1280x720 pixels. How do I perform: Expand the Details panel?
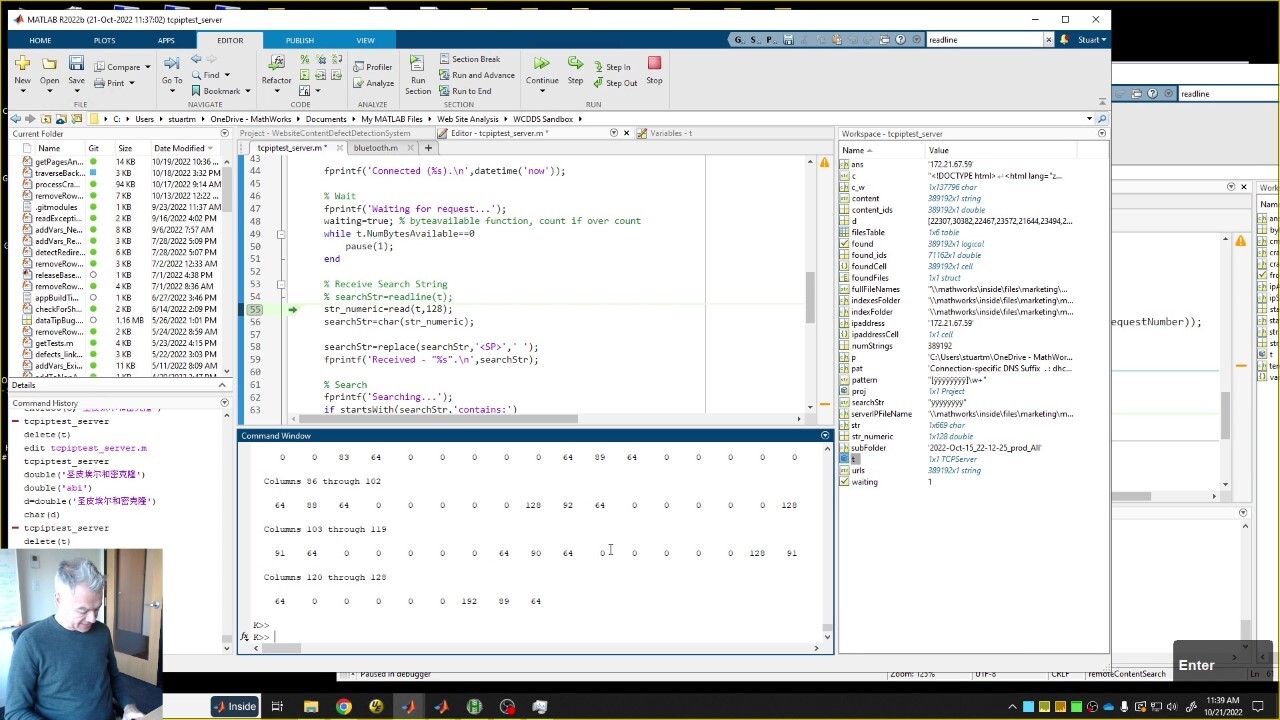pyautogui.click(x=224, y=385)
